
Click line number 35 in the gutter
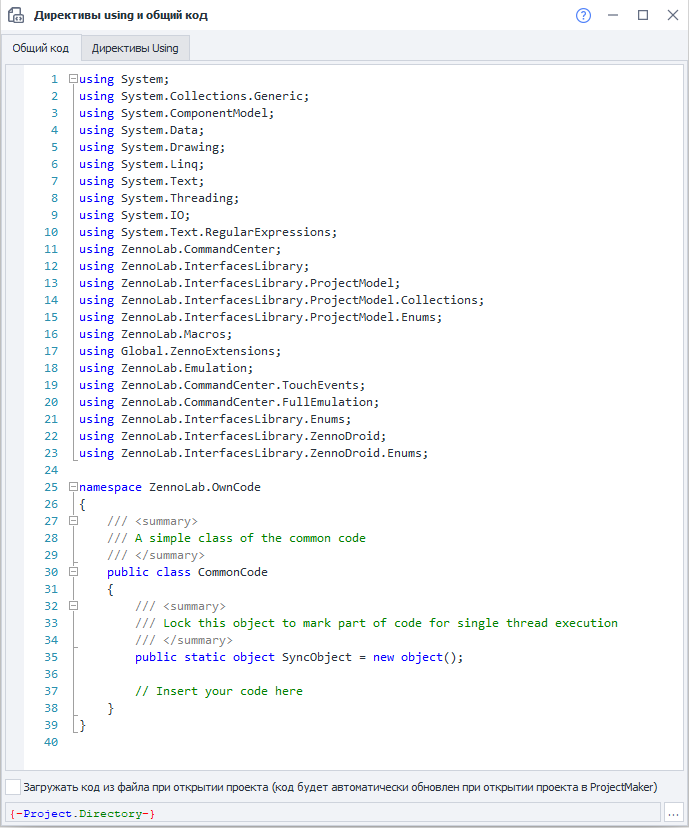pyautogui.click(x=51, y=657)
